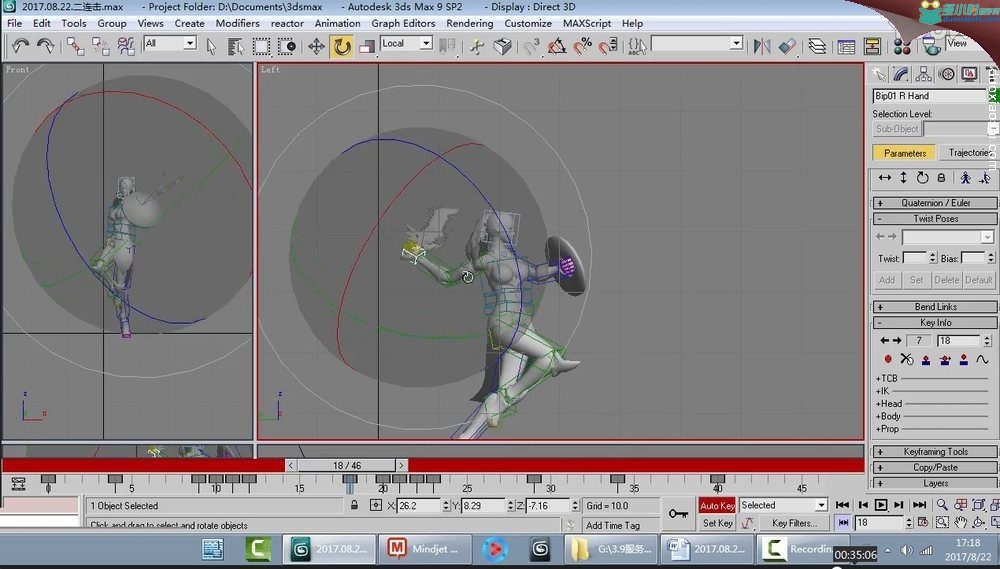Switch to the Hierarchy command panel tab
This screenshot has height=569, width=1000.
coord(923,75)
